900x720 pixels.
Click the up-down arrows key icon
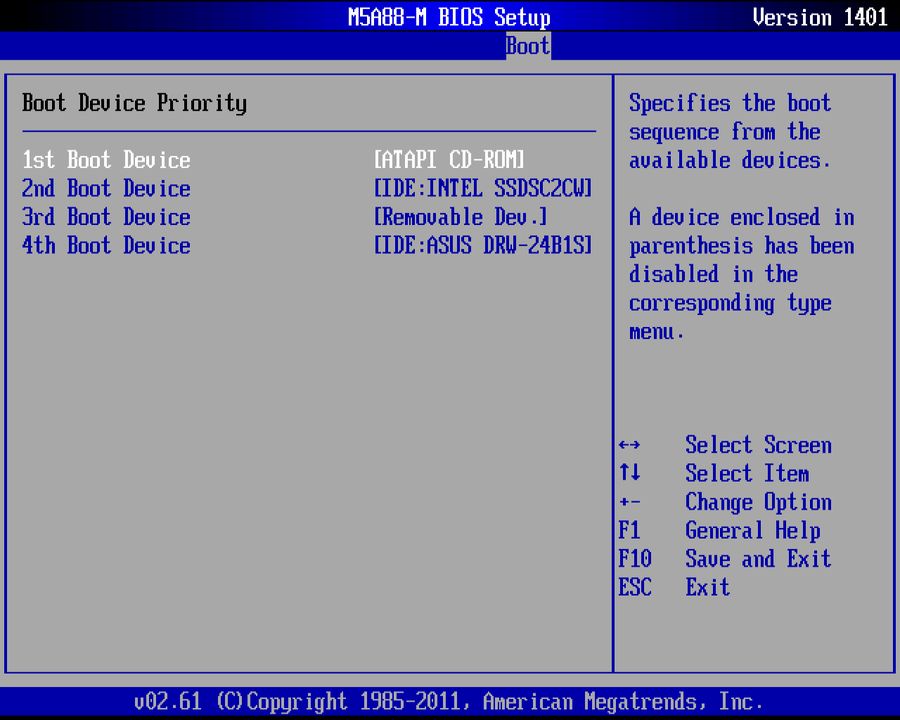[630, 473]
